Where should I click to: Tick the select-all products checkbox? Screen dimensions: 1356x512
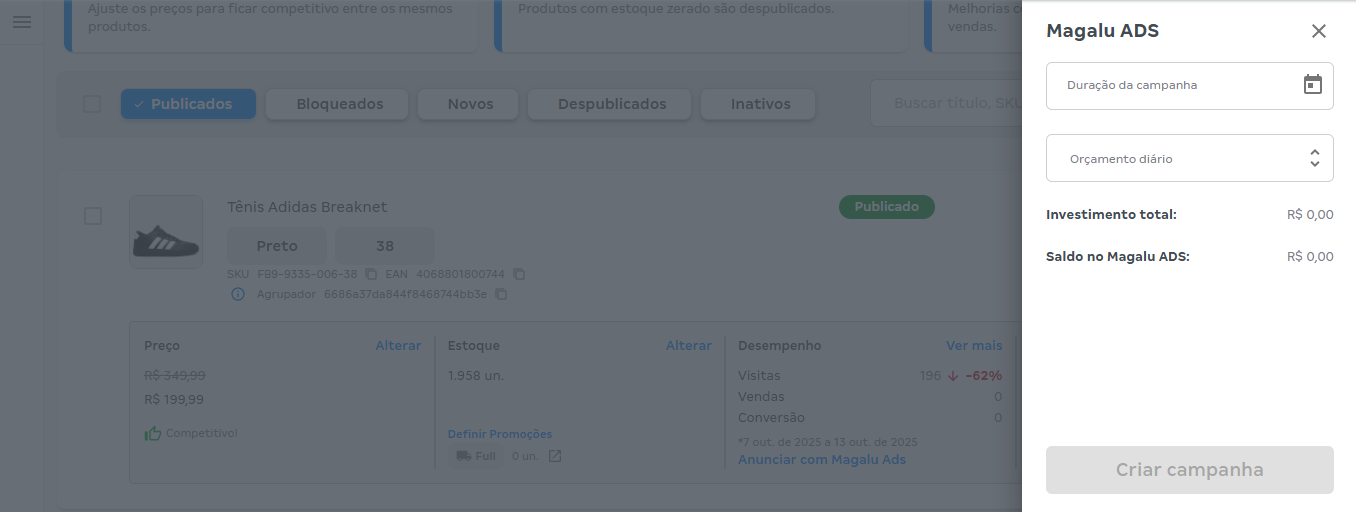click(x=92, y=104)
